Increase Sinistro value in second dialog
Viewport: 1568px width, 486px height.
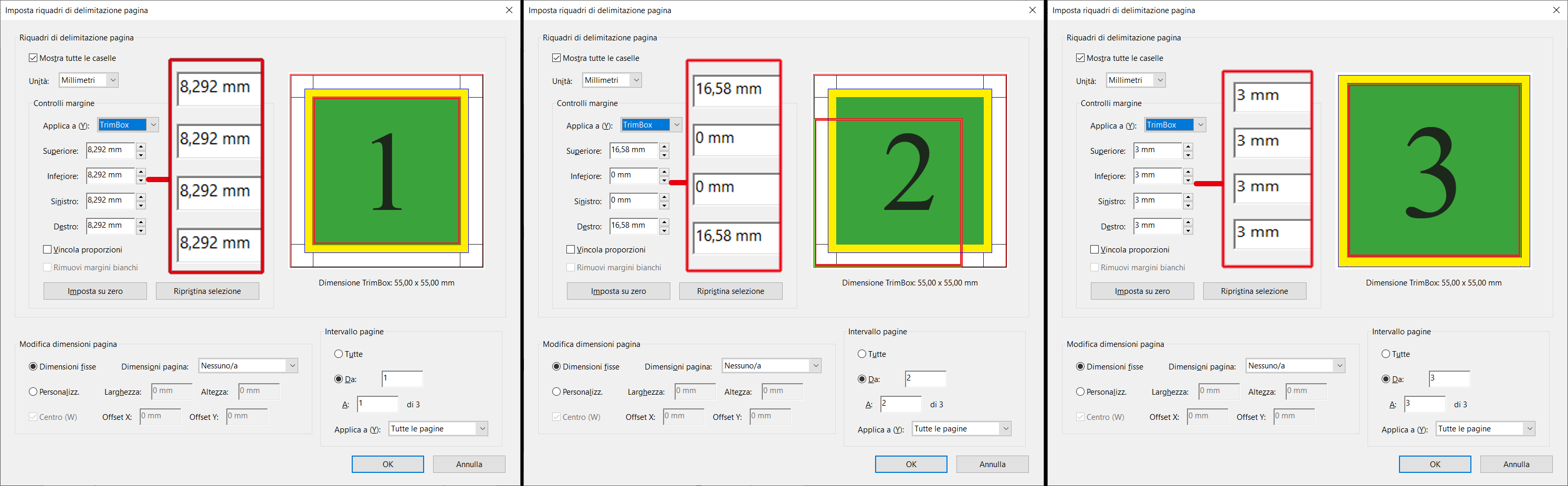click(x=665, y=197)
